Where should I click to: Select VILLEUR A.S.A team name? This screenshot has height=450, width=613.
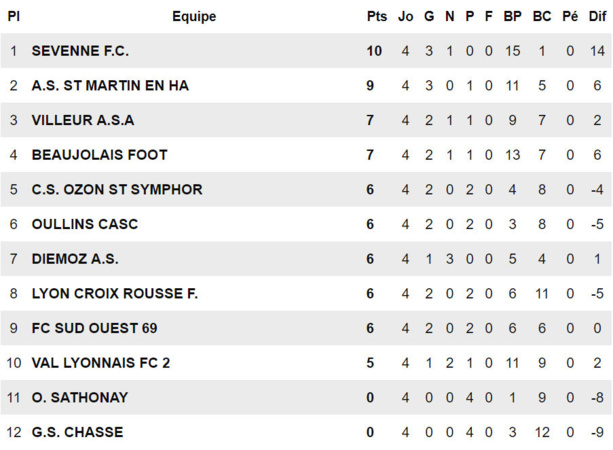83,120
